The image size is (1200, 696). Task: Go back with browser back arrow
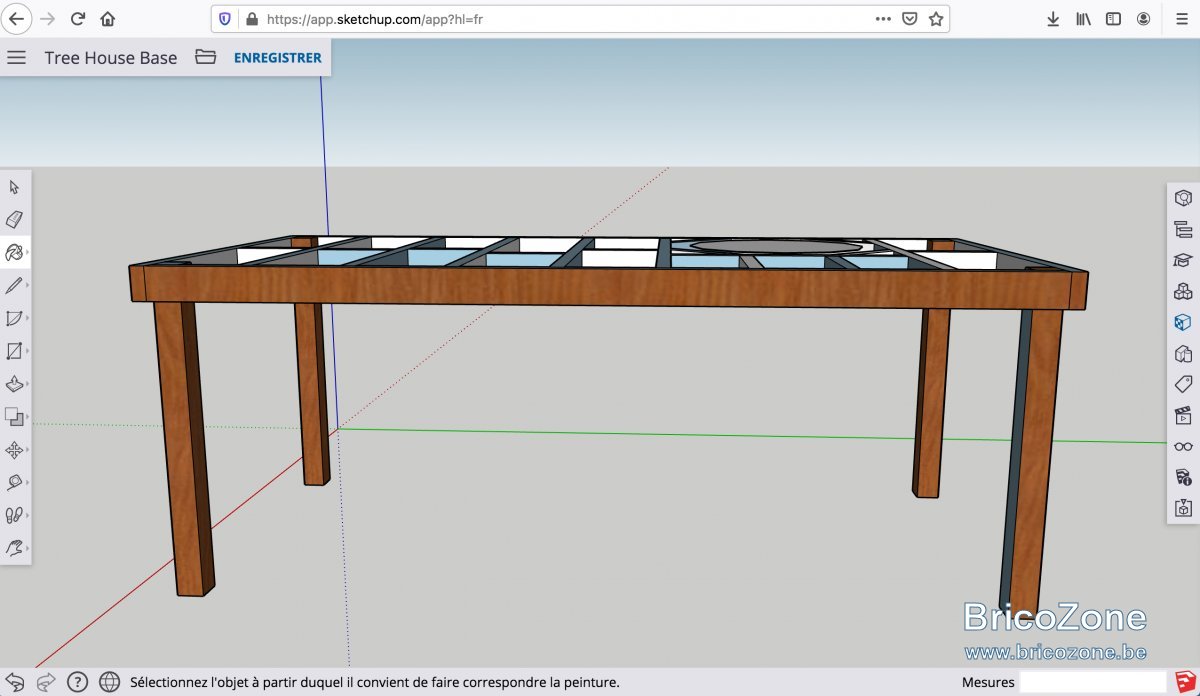[x=17, y=19]
